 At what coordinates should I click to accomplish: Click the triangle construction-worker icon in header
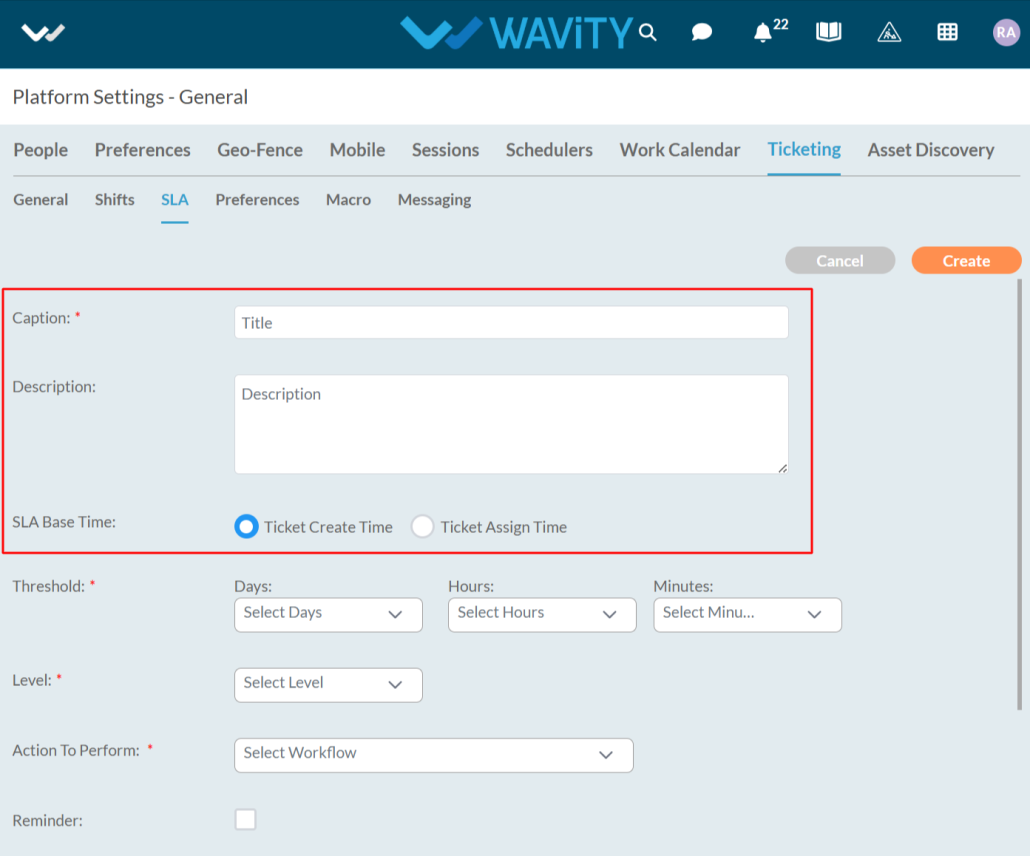889,32
